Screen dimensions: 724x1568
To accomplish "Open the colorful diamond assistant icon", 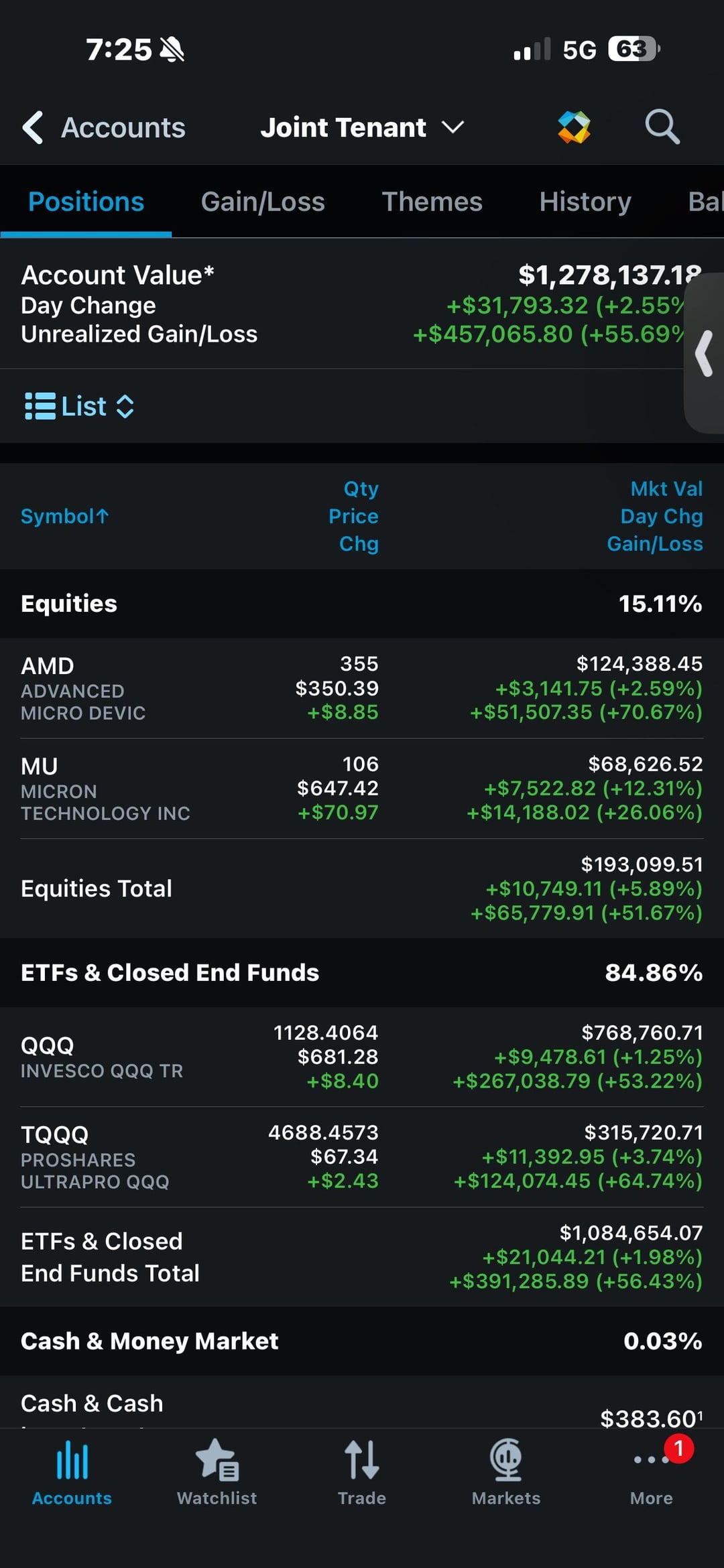I will [575, 127].
